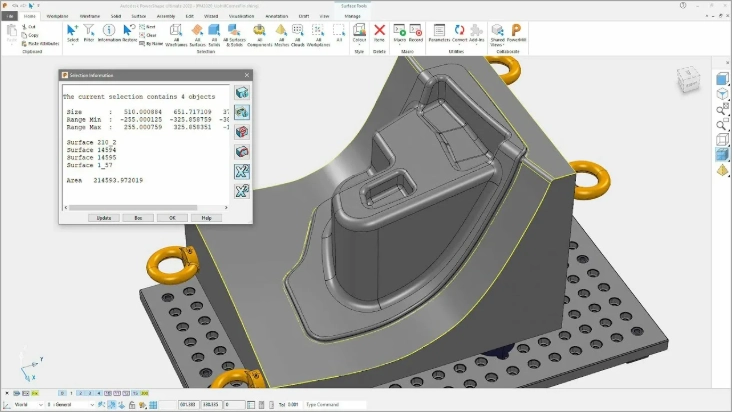Screen dimensions: 732x412
Task: Click fourth side icon in Selection Information dialog
Action: coord(242,152)
